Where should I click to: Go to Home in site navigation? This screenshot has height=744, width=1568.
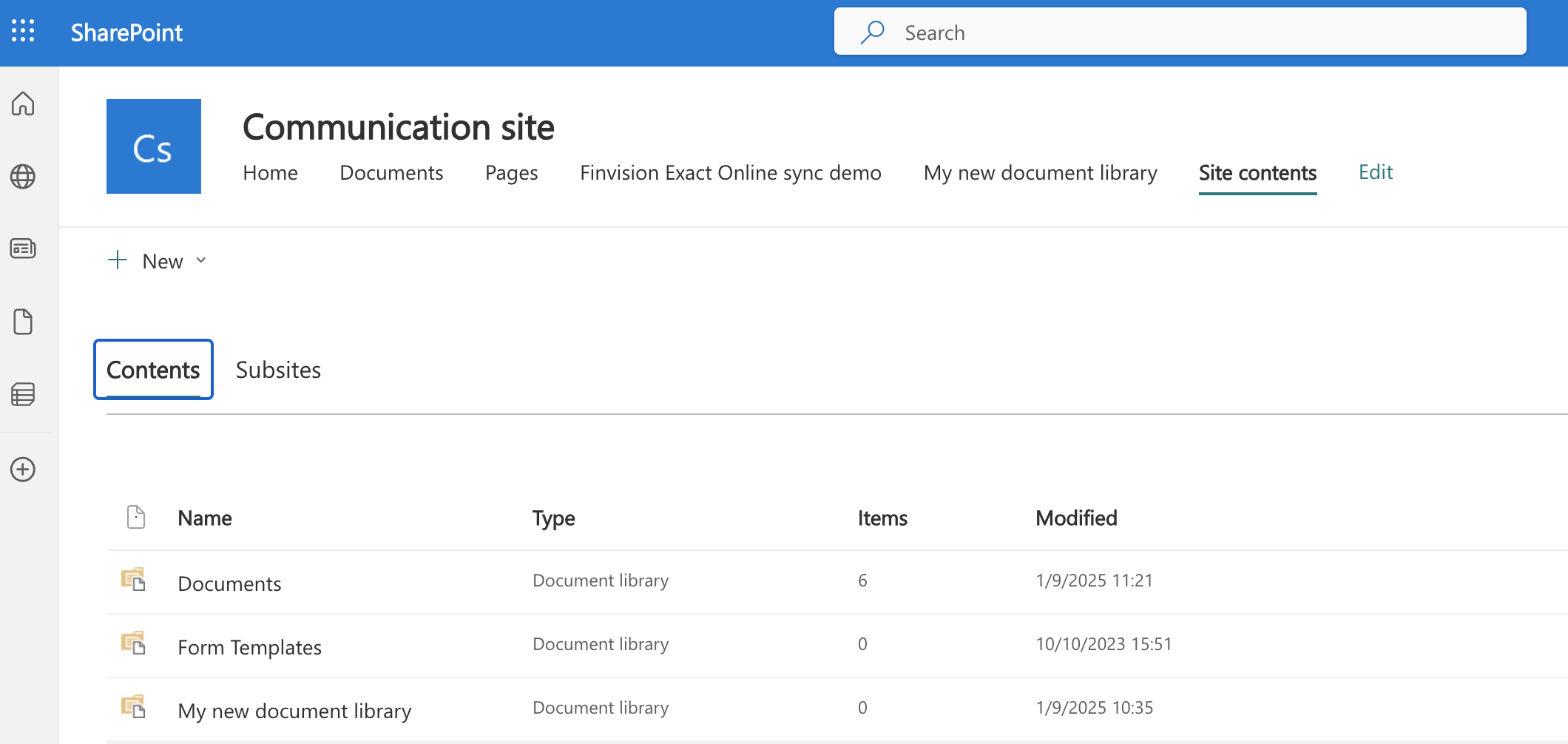(x=270, y=173)
